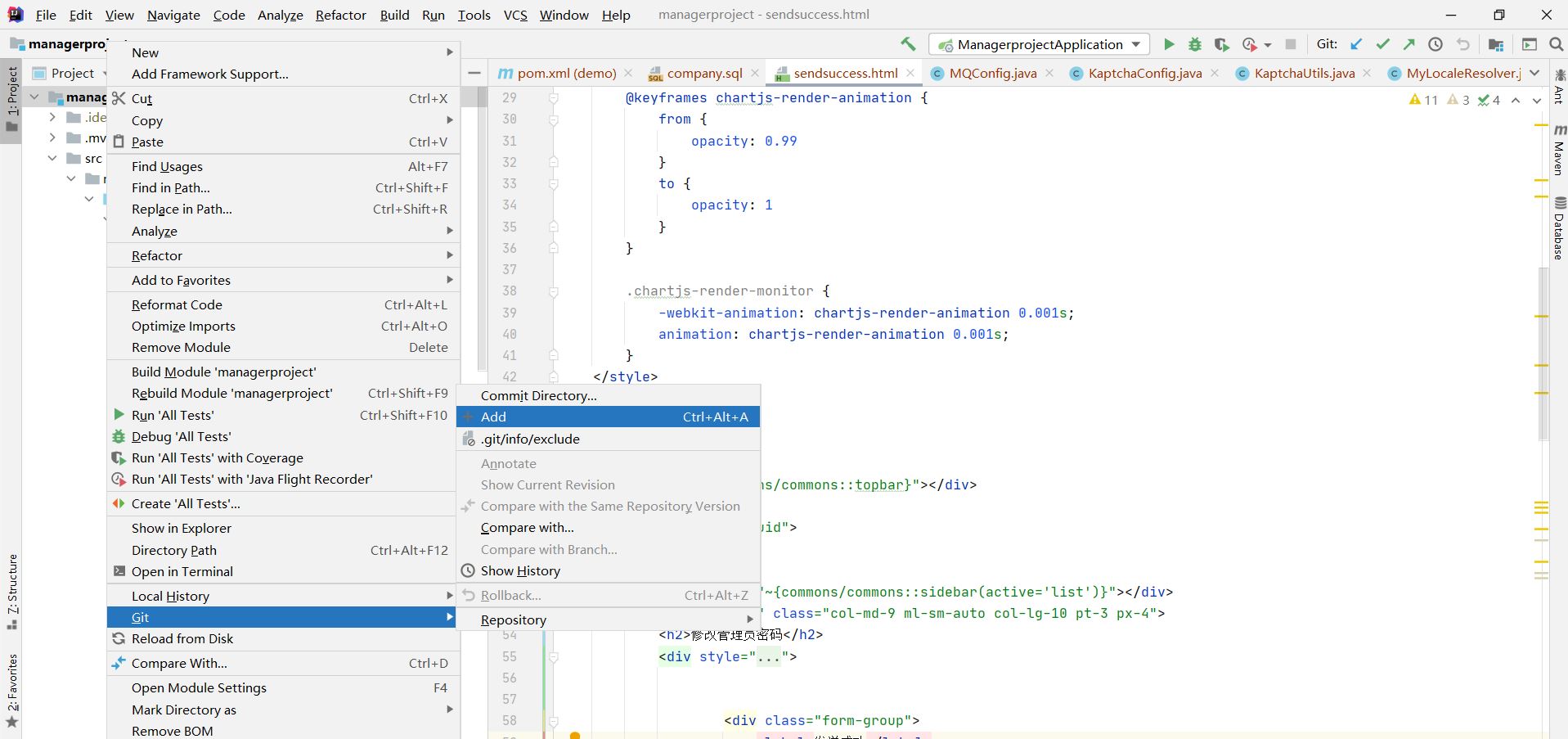
Task: Run ManagerprojectApplication with the green play icon
Action: [1169, 44]
